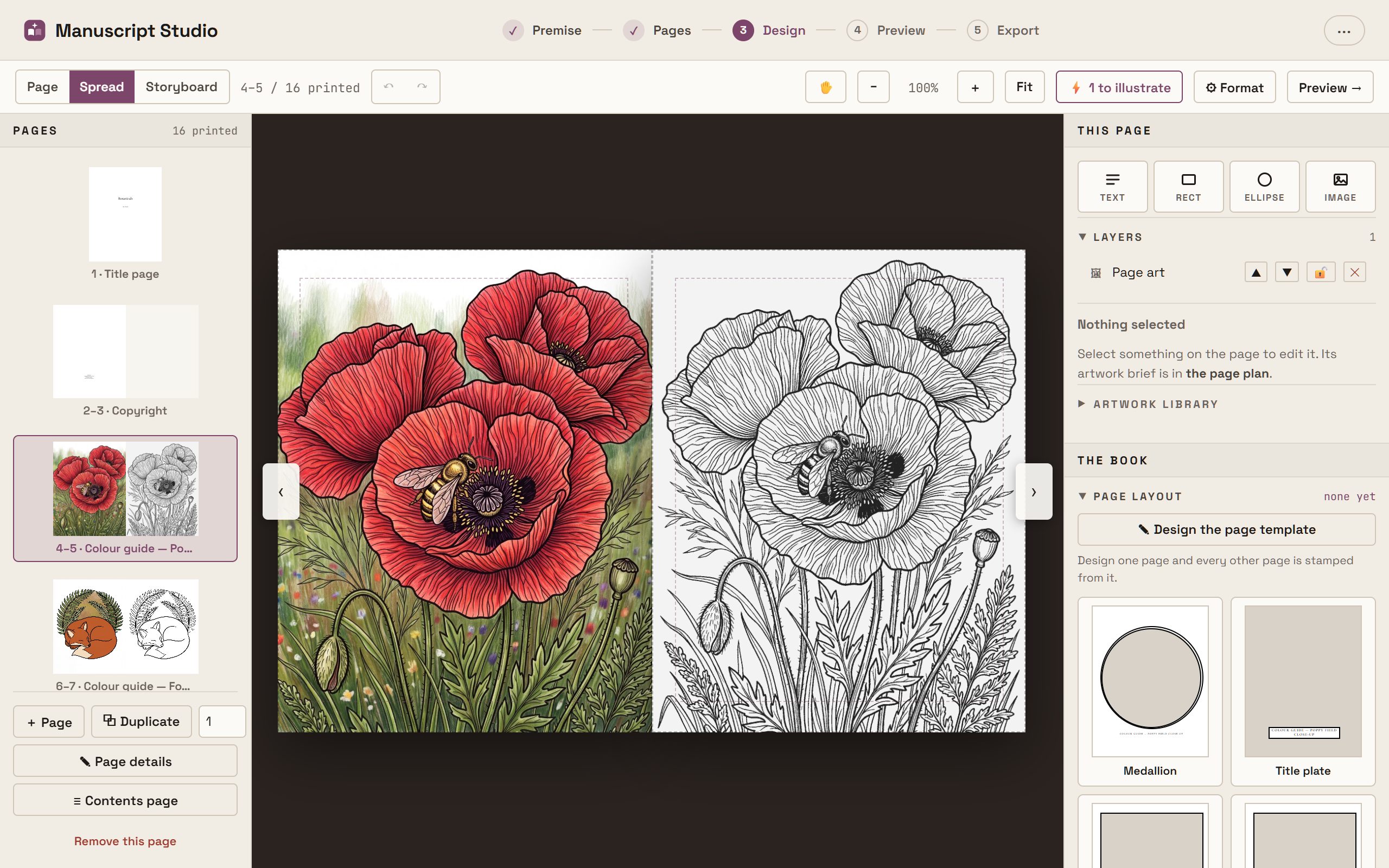
Task: Select the 2–3 · Copyright spread thumbnail
Action: point(125,352)
